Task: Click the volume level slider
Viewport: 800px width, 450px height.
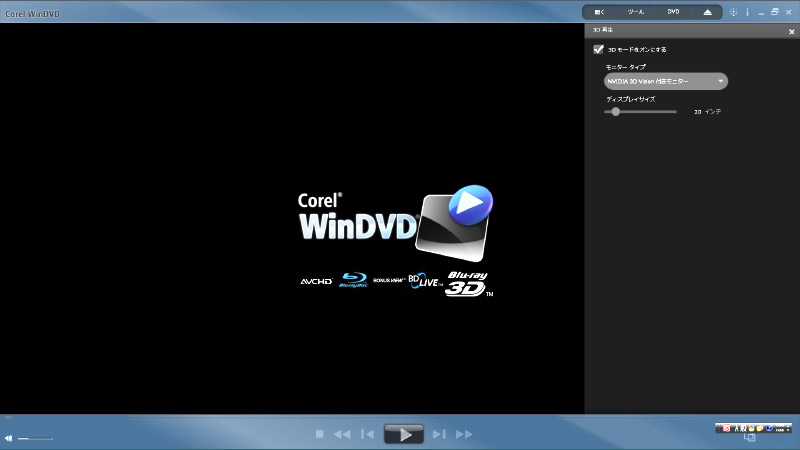Action: click(x=35, y=438)
